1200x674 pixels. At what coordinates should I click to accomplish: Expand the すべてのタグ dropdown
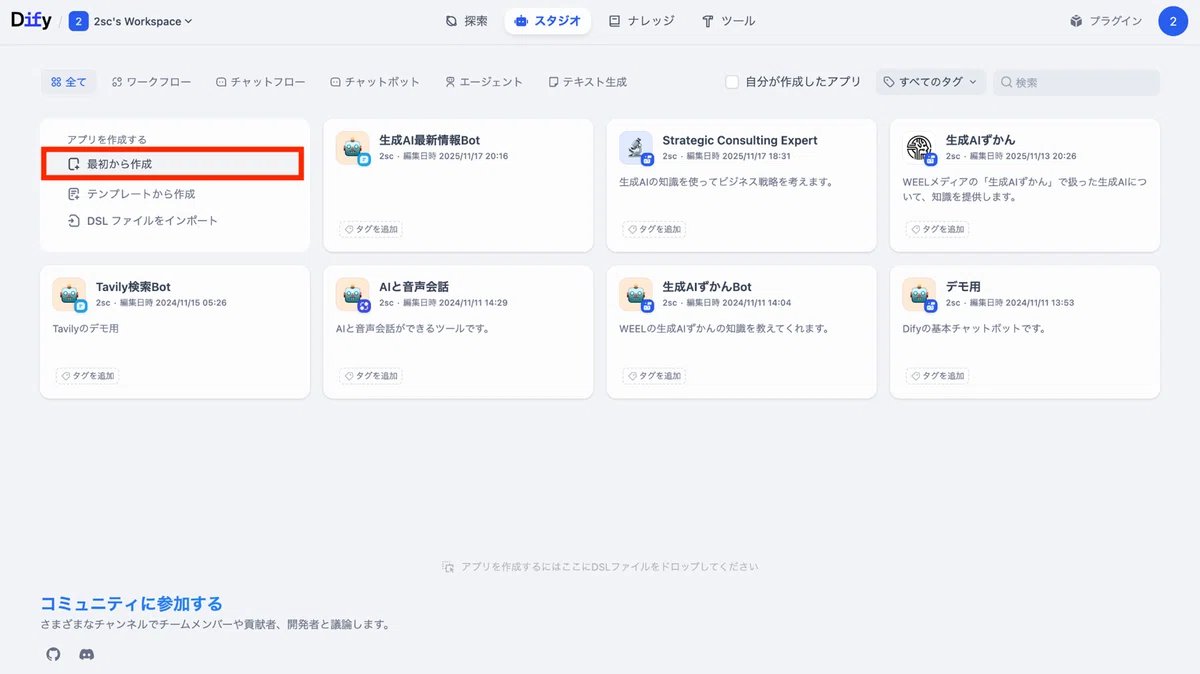931,82
